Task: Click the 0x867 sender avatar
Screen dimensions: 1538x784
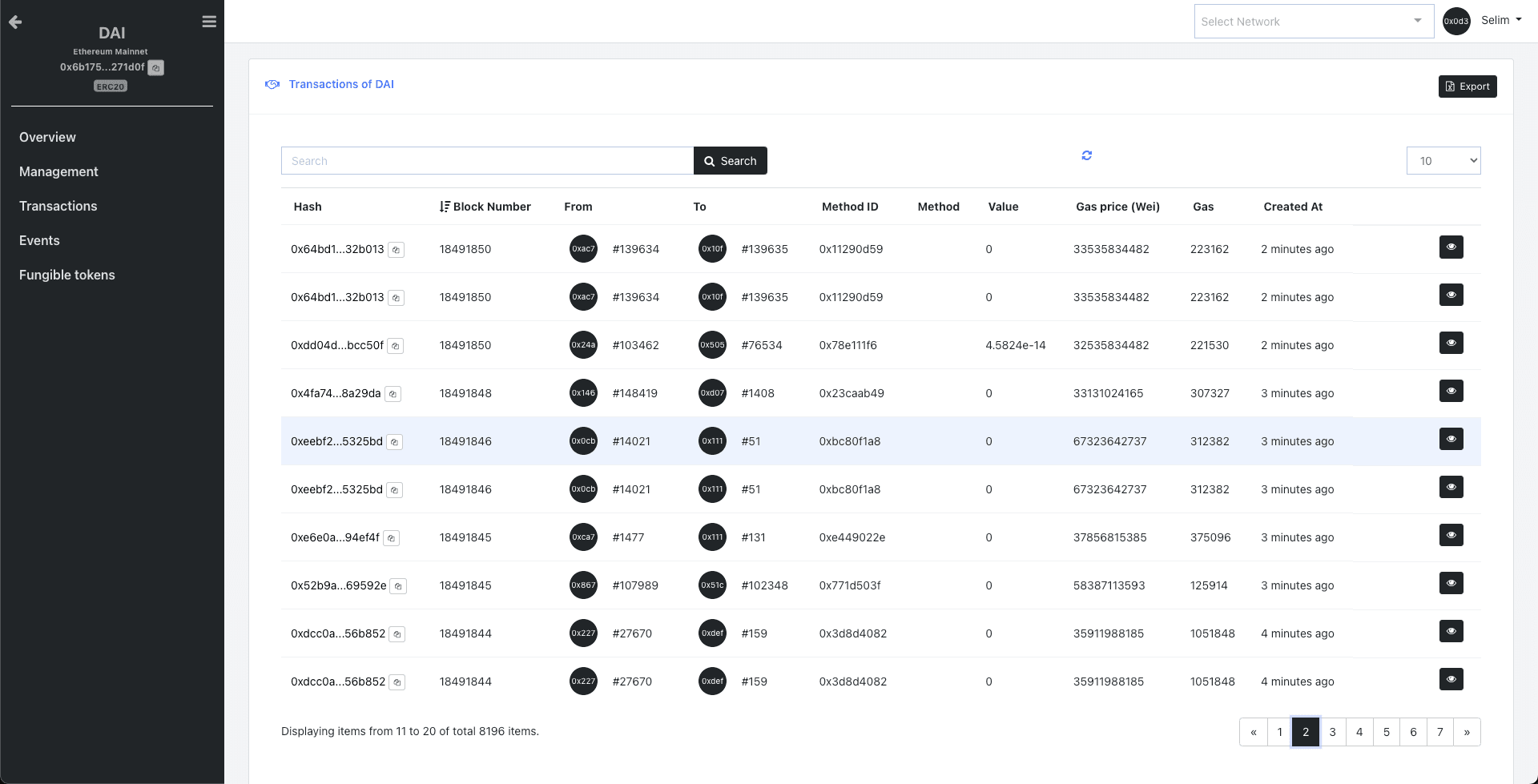Action: click(583, 585)
